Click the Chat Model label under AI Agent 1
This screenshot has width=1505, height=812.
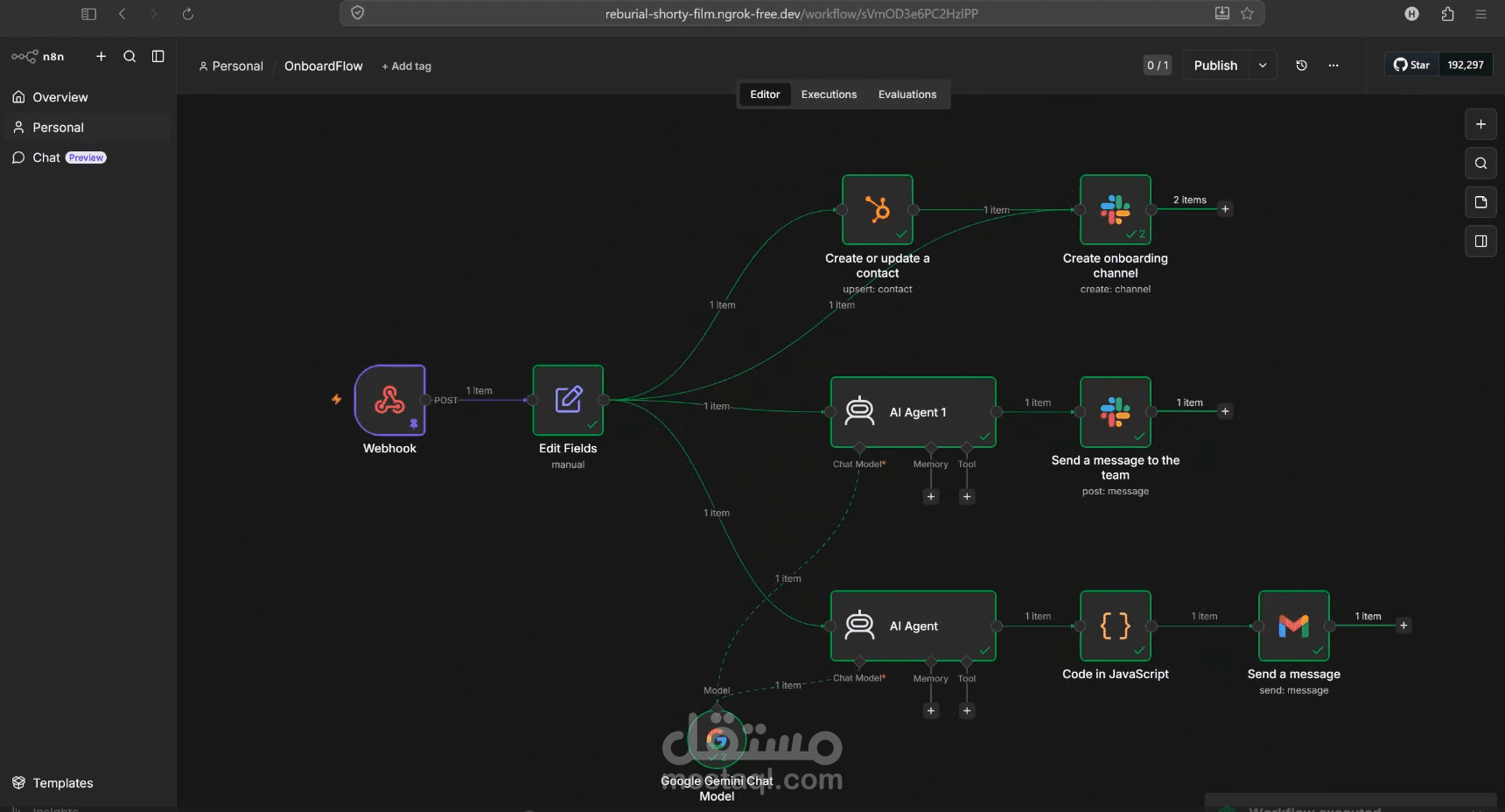click(858, 465)
